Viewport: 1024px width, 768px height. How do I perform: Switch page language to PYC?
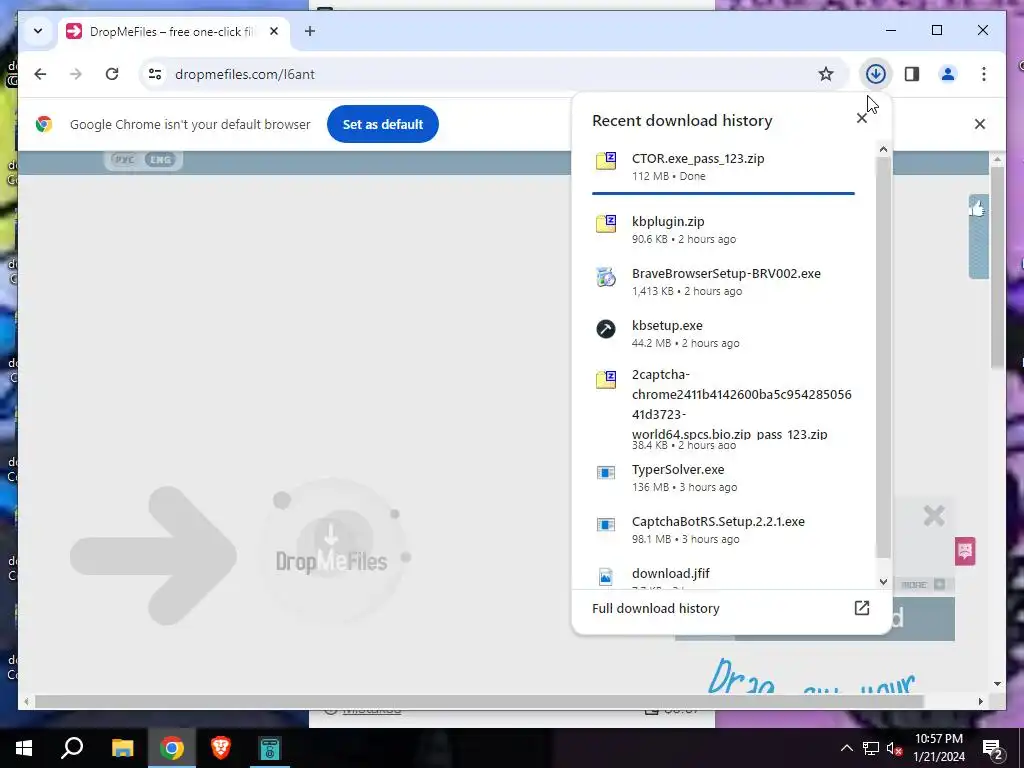point(123,159)
